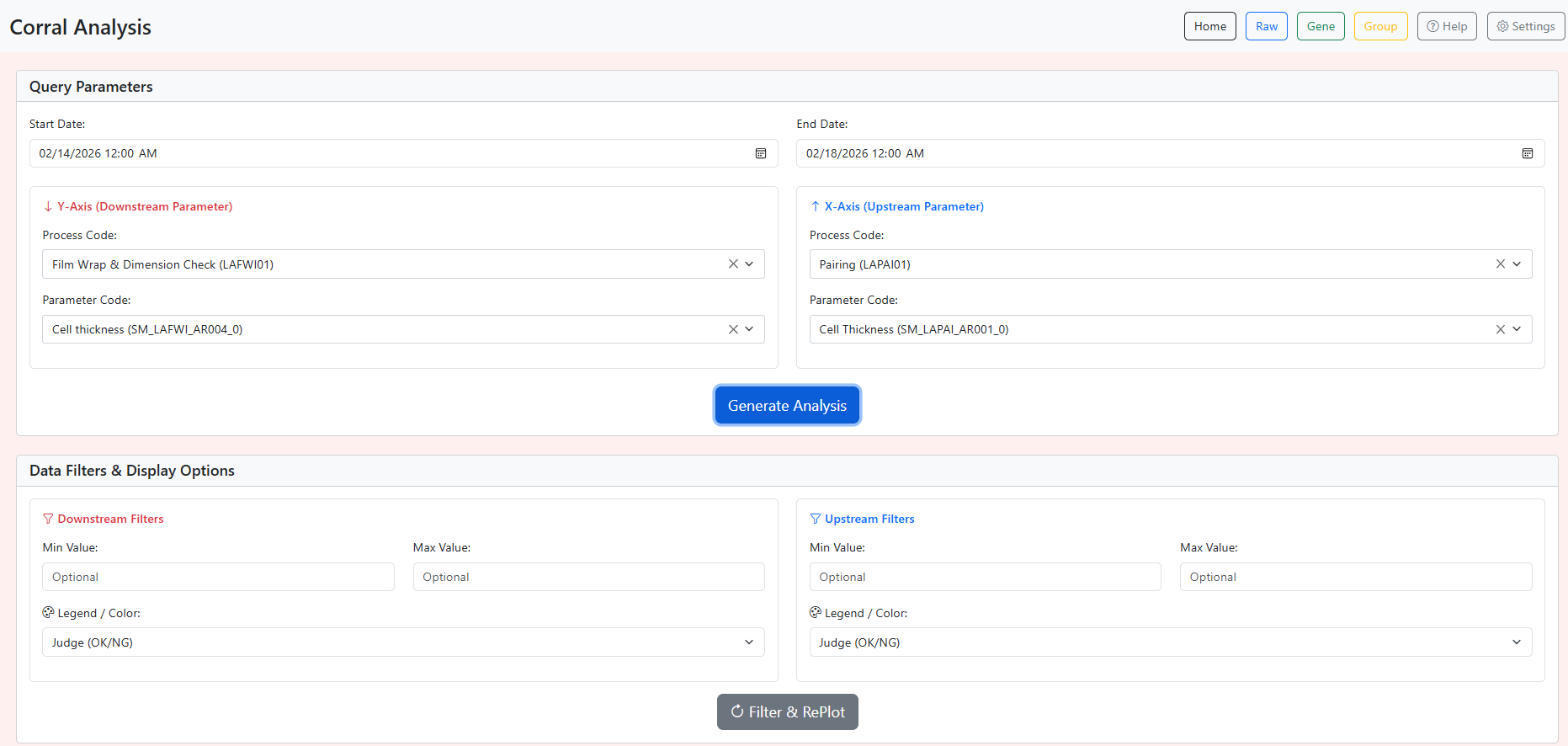
Task: Clear the Film Wrap process code selection
Action: point(733,264)
